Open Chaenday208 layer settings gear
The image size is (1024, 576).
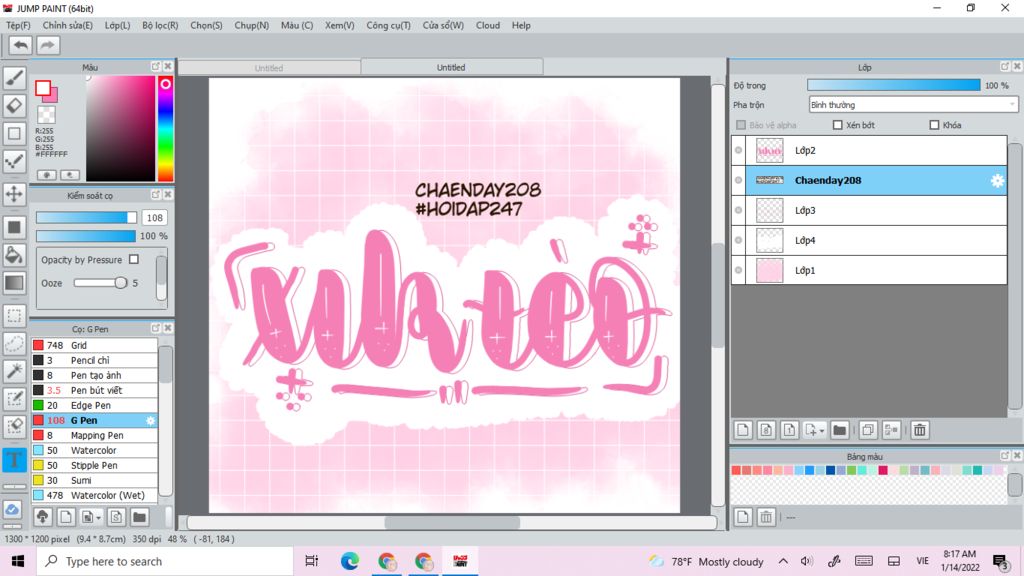pos(997,180)
